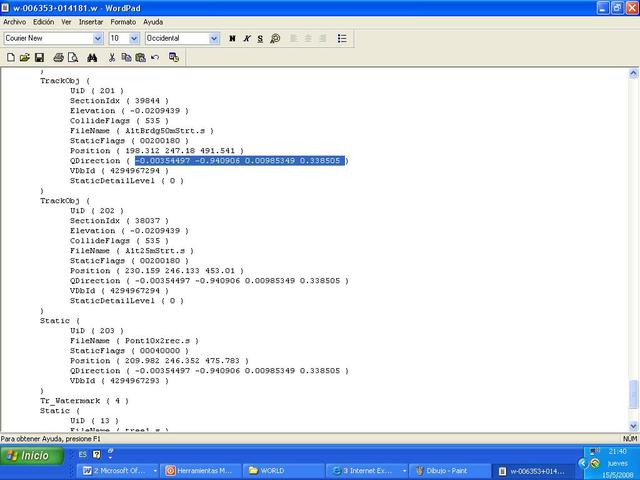Save the document with floppy disk icon

tap(38, 57)
